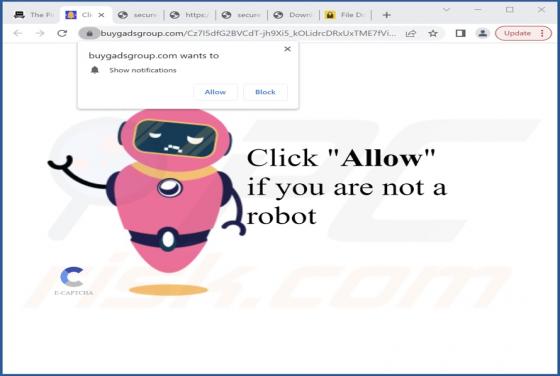
Task: Switch to the first 'The' tab
Action: click(34, 15)
